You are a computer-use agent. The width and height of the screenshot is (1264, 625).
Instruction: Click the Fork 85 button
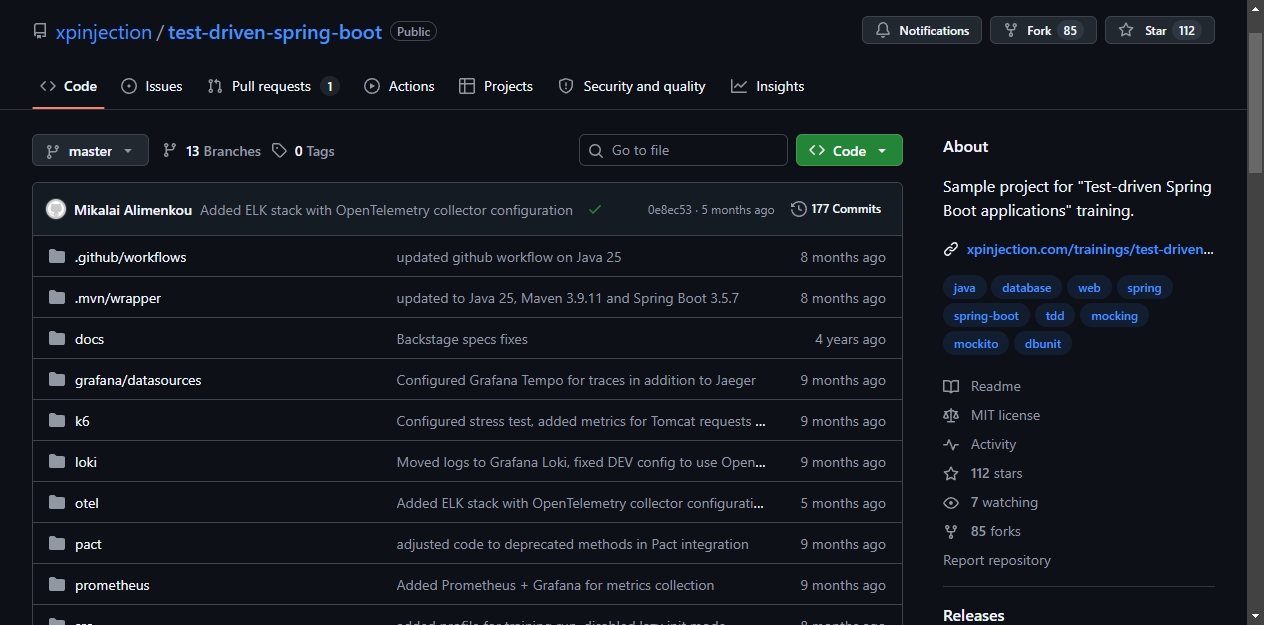pyautogui.click(x=1043, y=31)
